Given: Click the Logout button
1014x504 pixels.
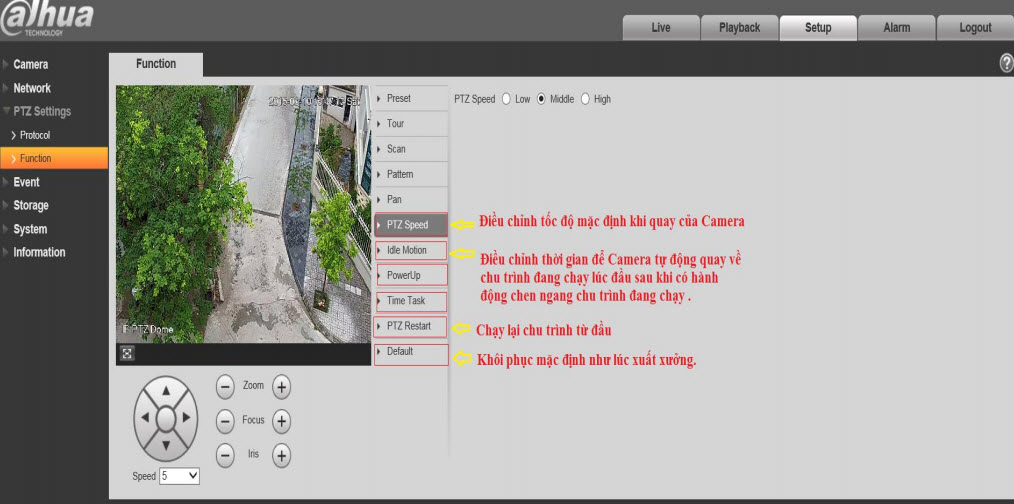Looking at the screenshot, I should (975, 28).
